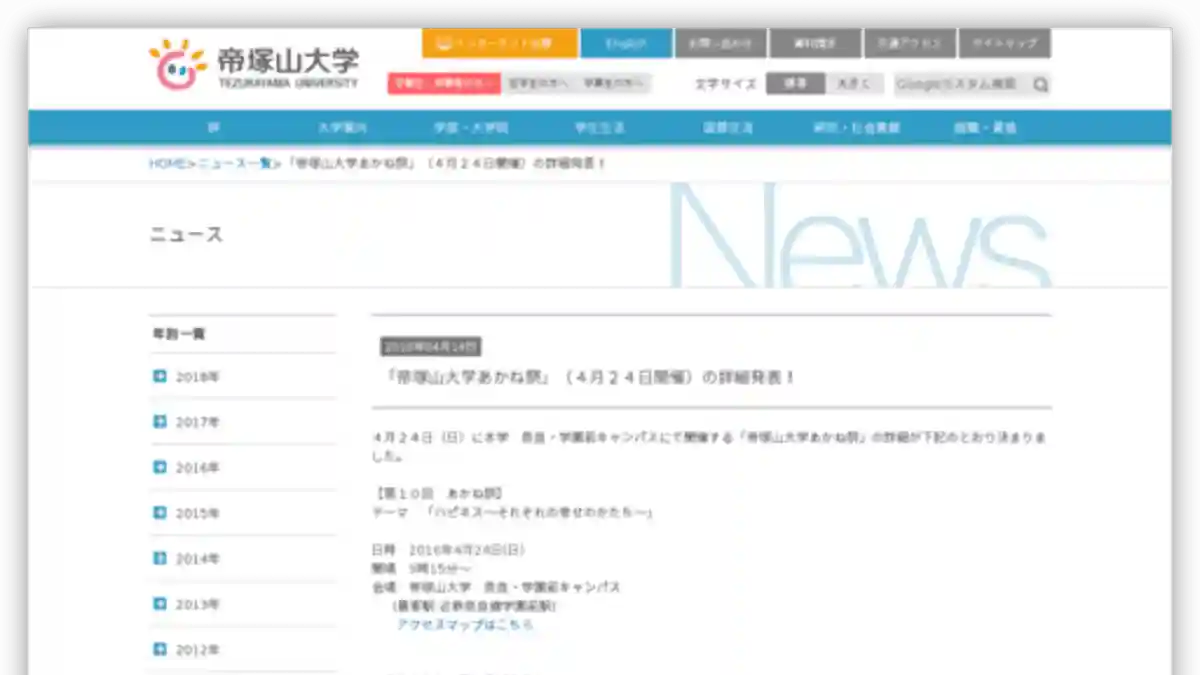Click the orange button in the header
The width and height of the screenshot is (1200, 675).
click(x=500, y=44)
